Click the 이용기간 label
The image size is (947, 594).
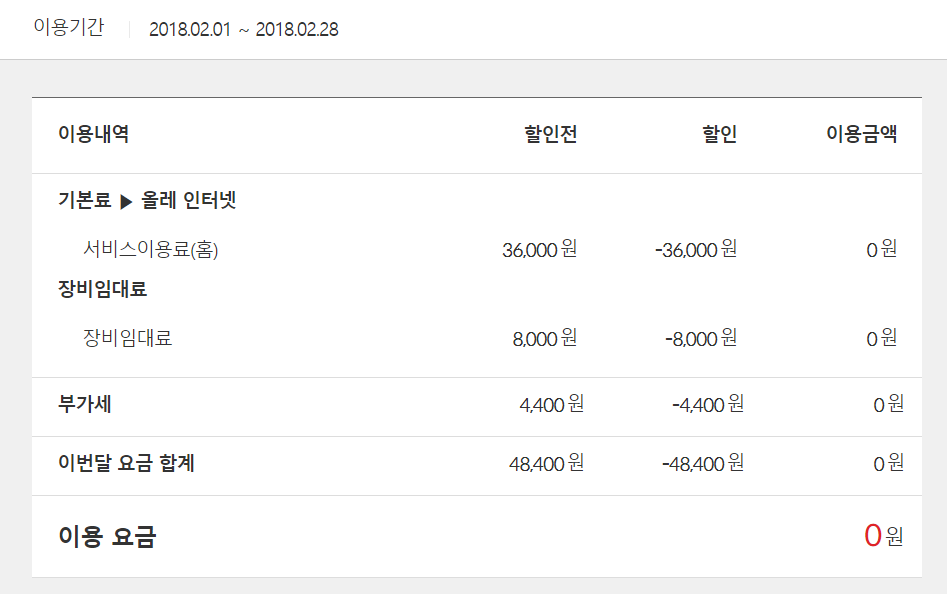click(68, 28)
